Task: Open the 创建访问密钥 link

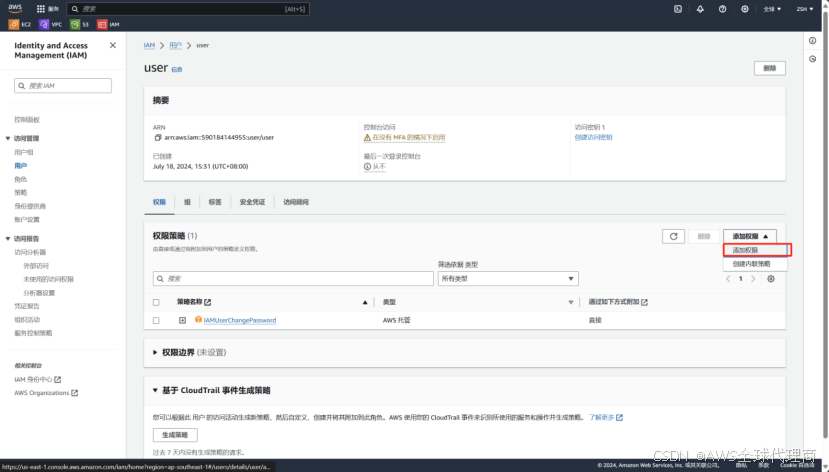Action: (x=593, y=137)
